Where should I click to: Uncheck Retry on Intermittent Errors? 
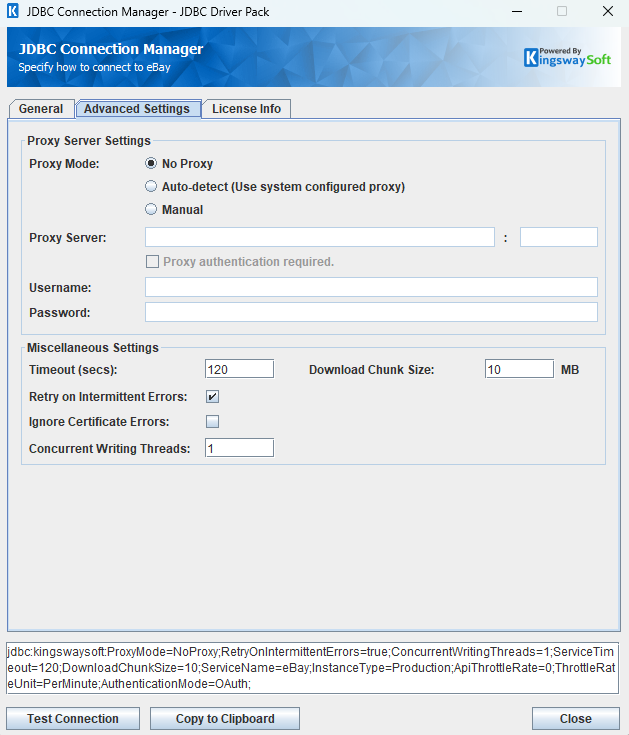click(x=212, y=397)
